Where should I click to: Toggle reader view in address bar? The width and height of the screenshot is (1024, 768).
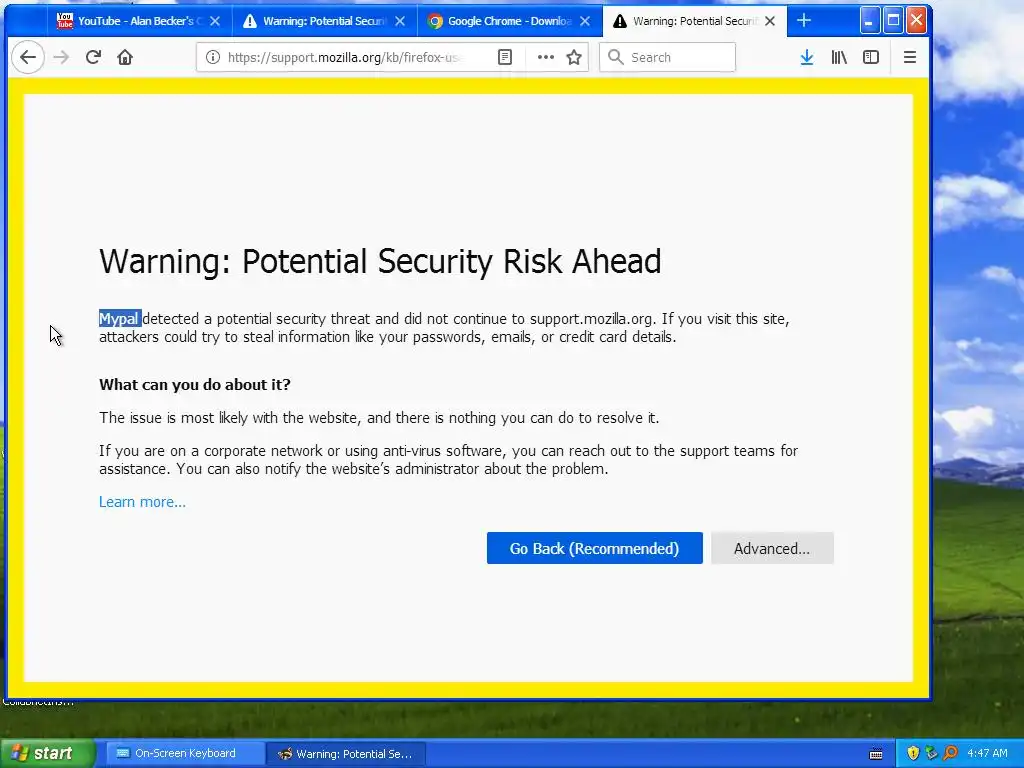click(x=505, y=57)
